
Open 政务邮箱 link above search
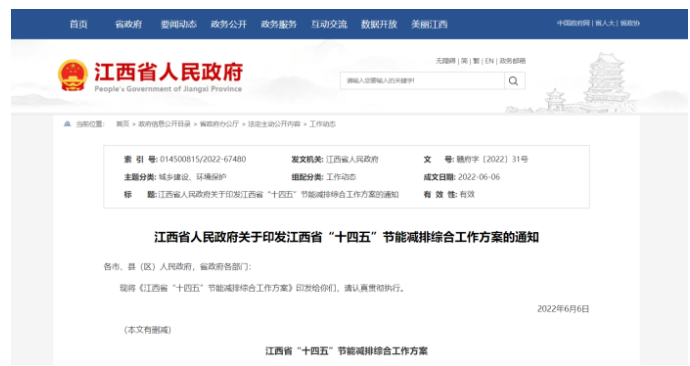click(x=512, y=61)
